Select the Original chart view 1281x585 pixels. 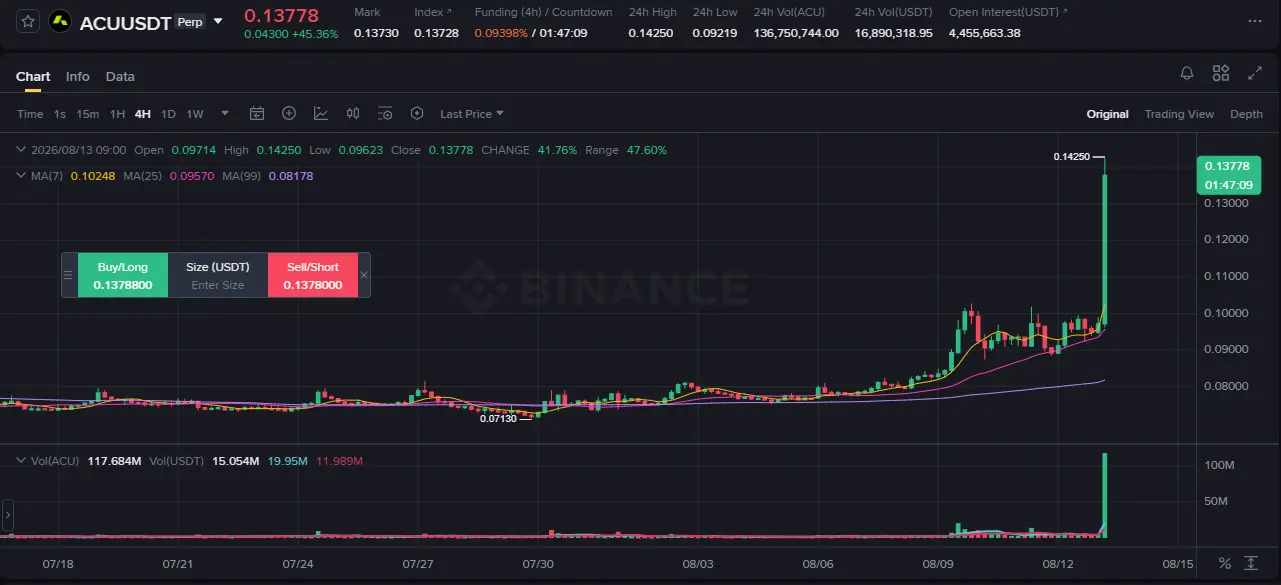point(1108,114)
